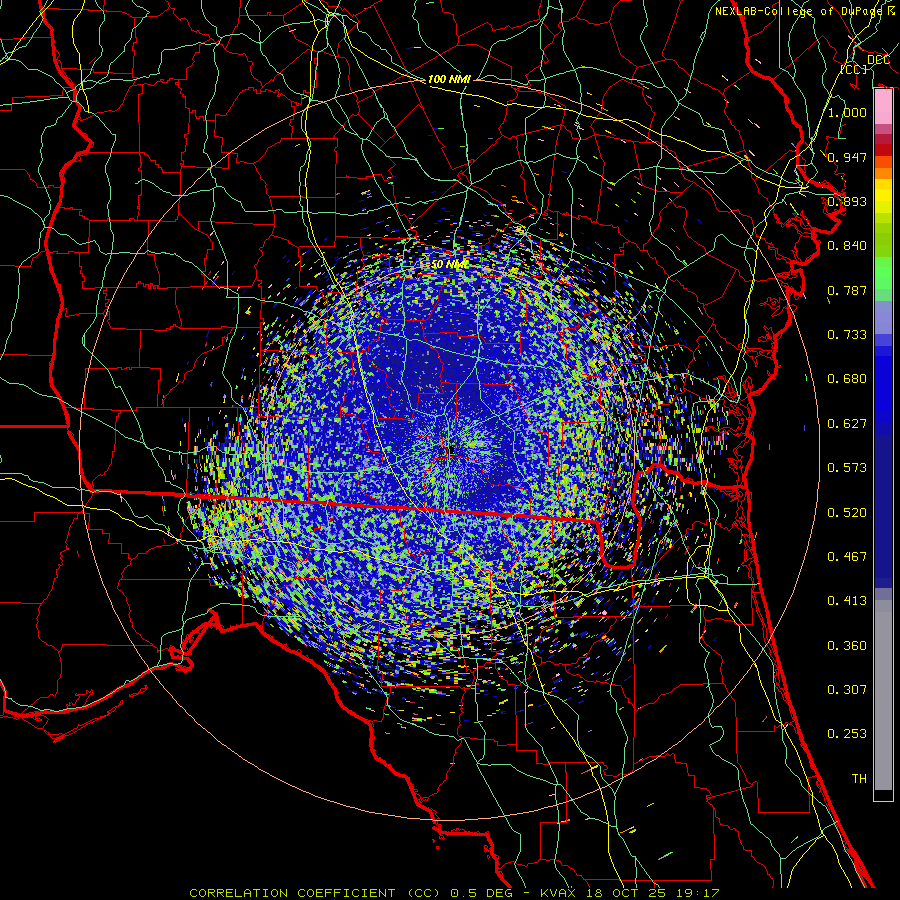Screen dimensions: 900x900
Task: Click the radar site at the echo center
Action: pos(450,449)
